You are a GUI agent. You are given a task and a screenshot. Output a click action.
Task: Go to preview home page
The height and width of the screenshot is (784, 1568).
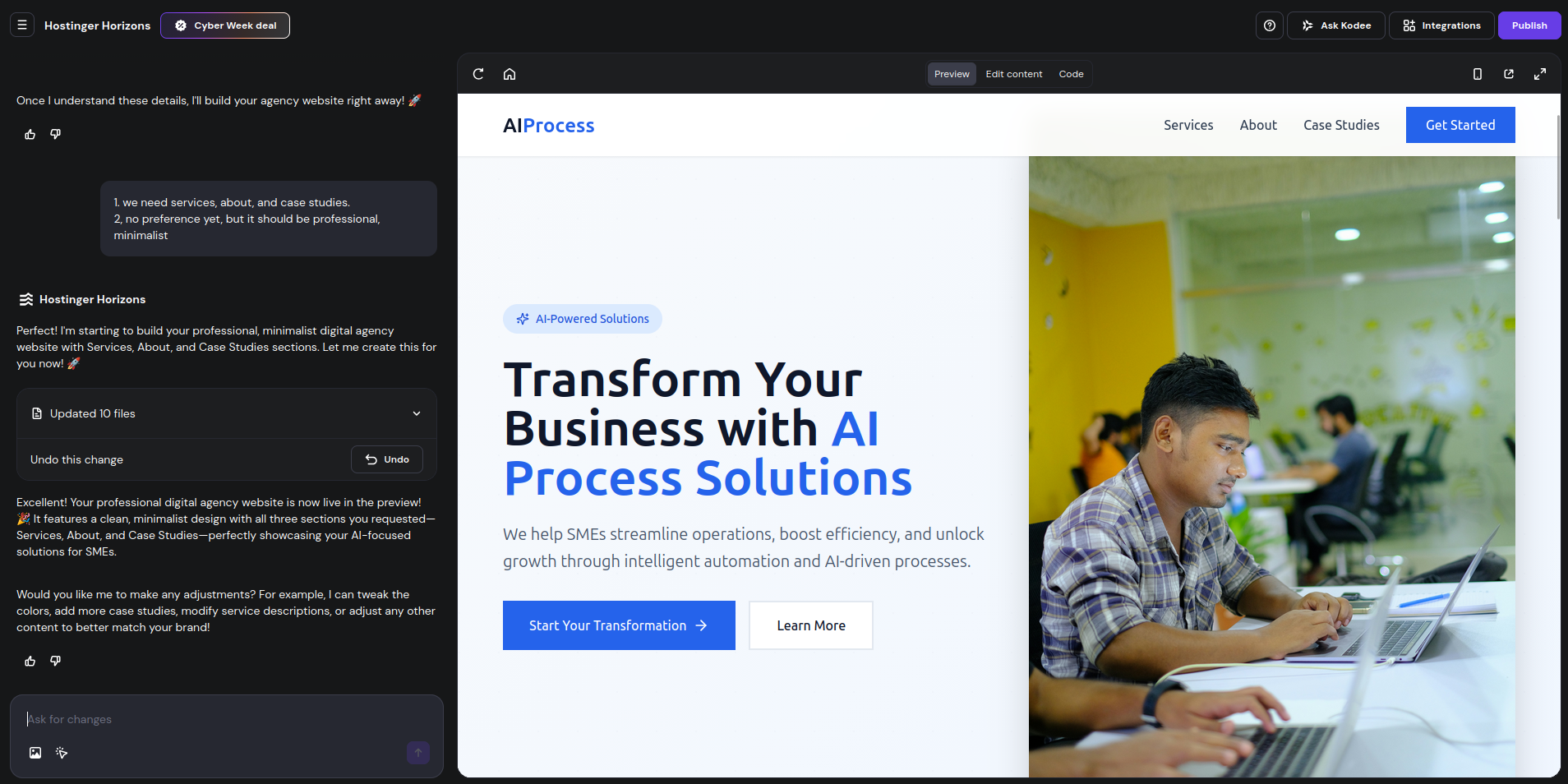(510, 74)
